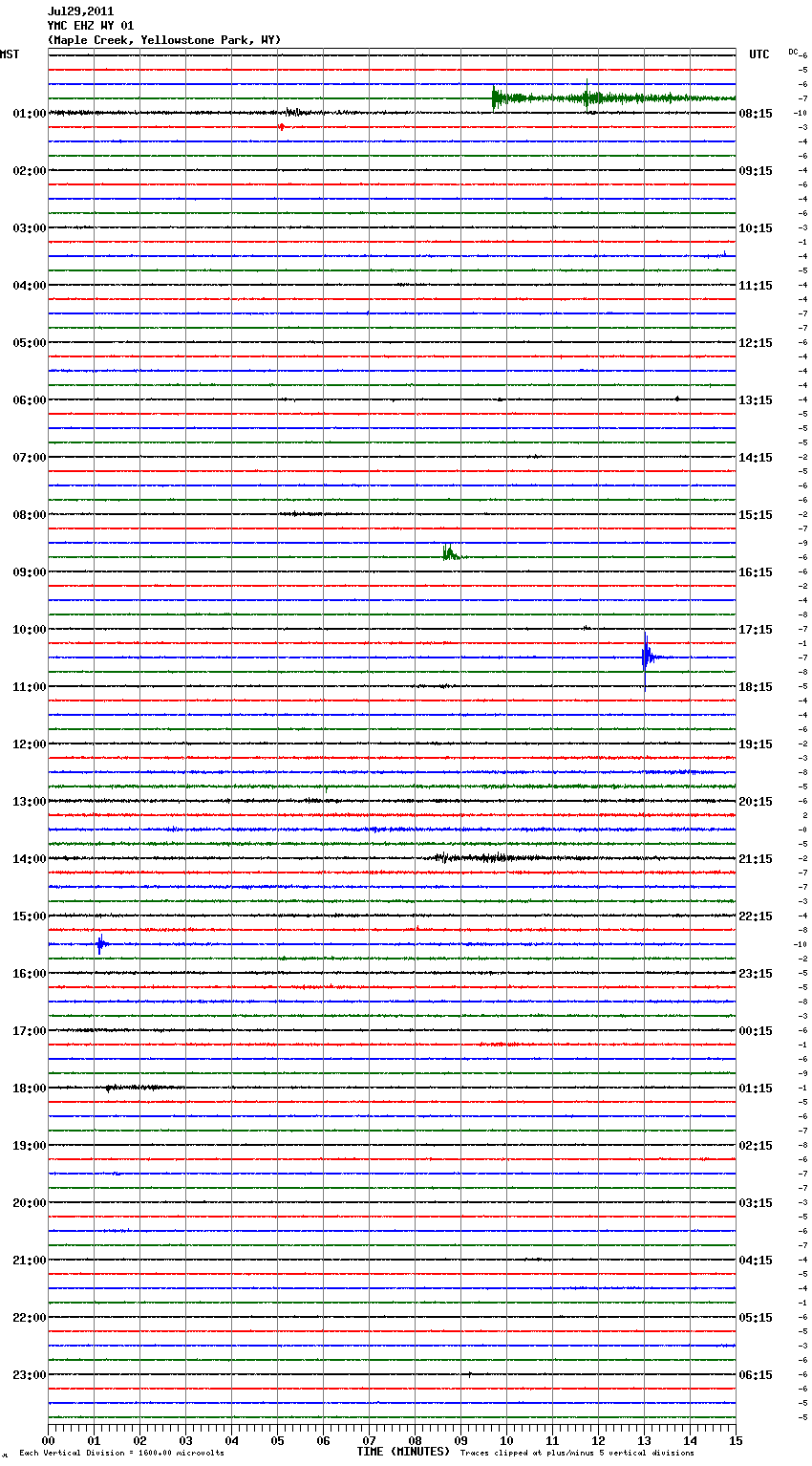Select the 02:00 MST time label

point(30,171)
